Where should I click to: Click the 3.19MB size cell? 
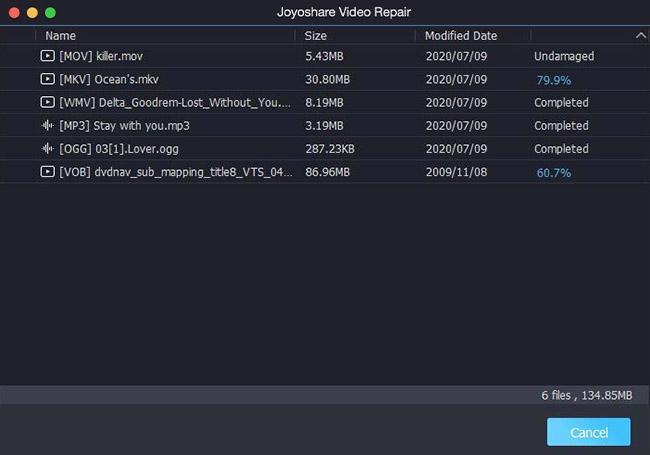pyautogui.click(x=324, y=126)
